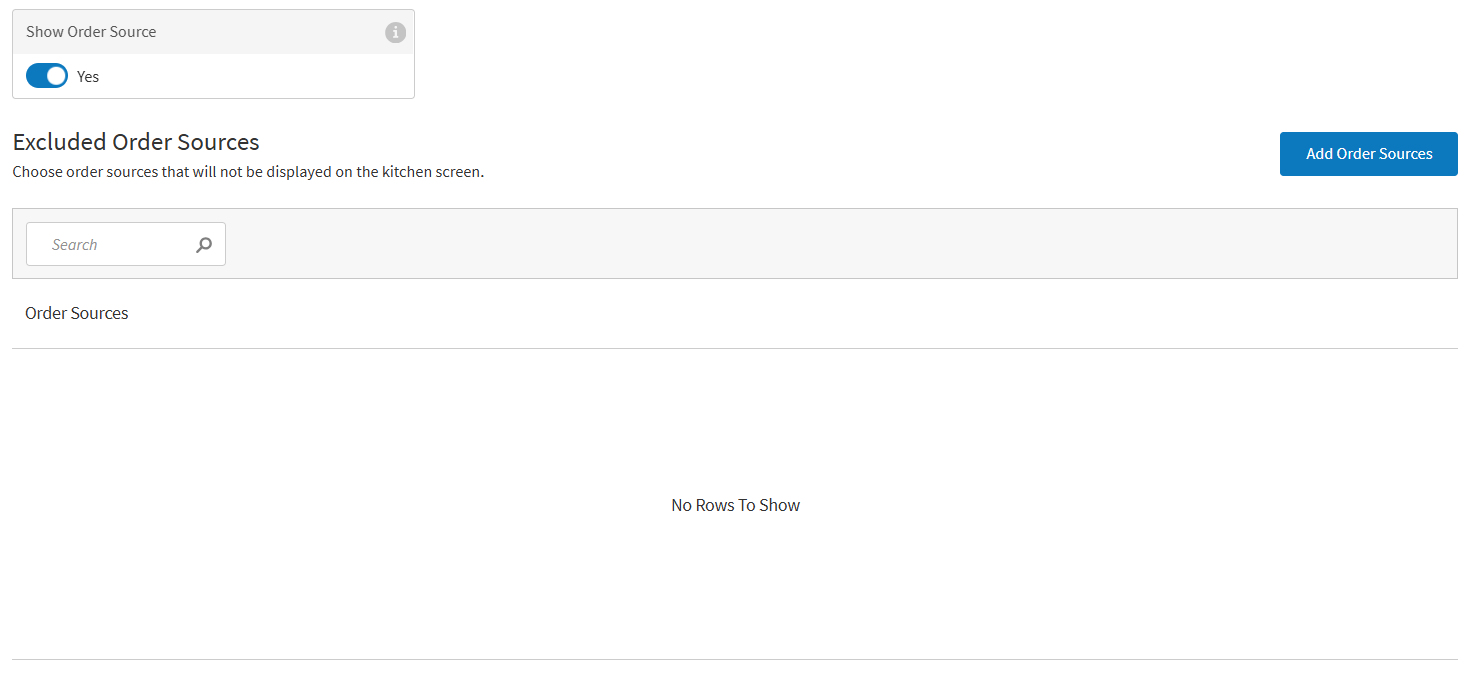Click the magnifier icon in the search box
This screenshot has width=1468, height=673.
tap(204, 244)
